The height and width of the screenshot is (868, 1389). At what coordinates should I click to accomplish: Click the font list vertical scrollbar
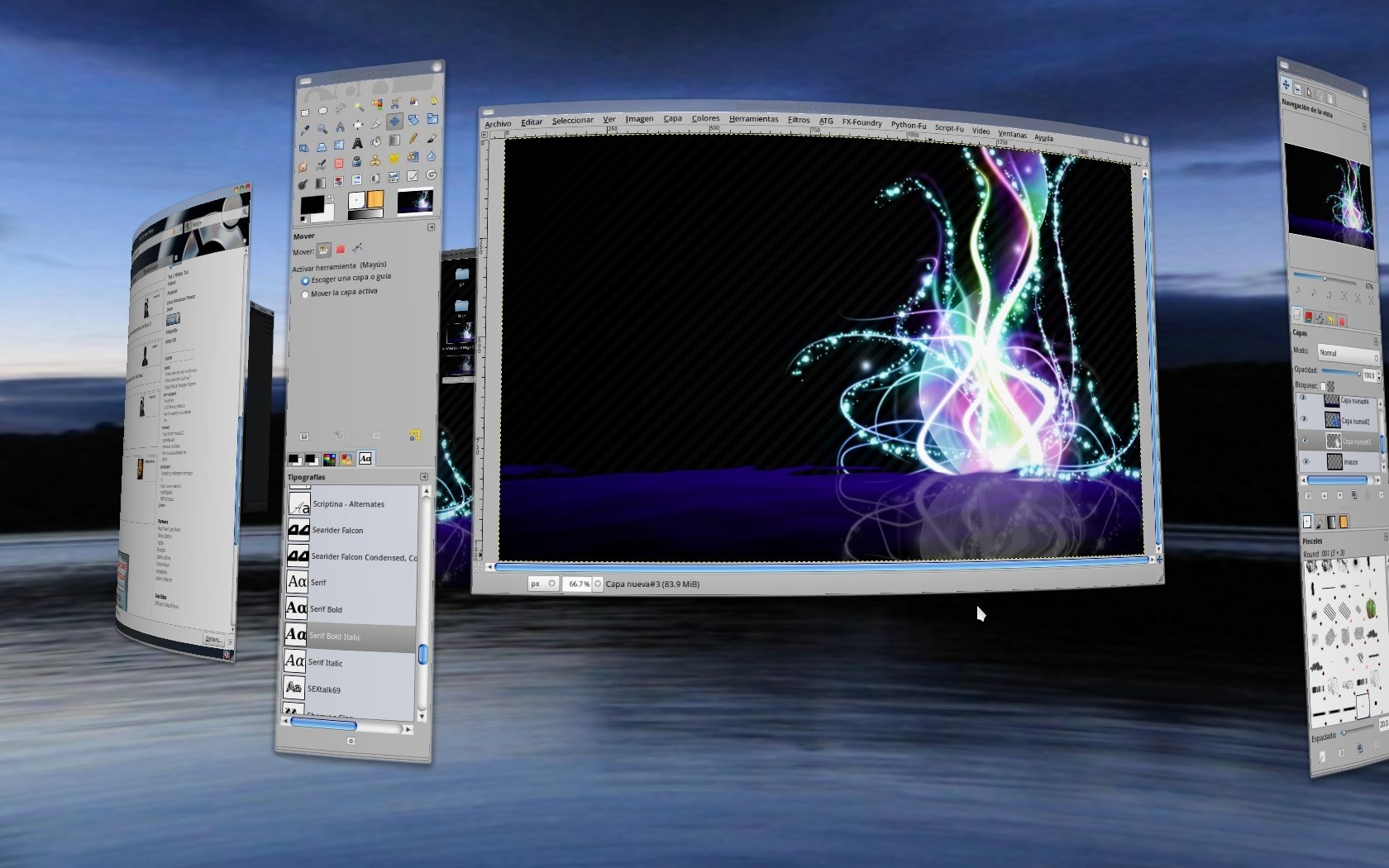point(423,603)
